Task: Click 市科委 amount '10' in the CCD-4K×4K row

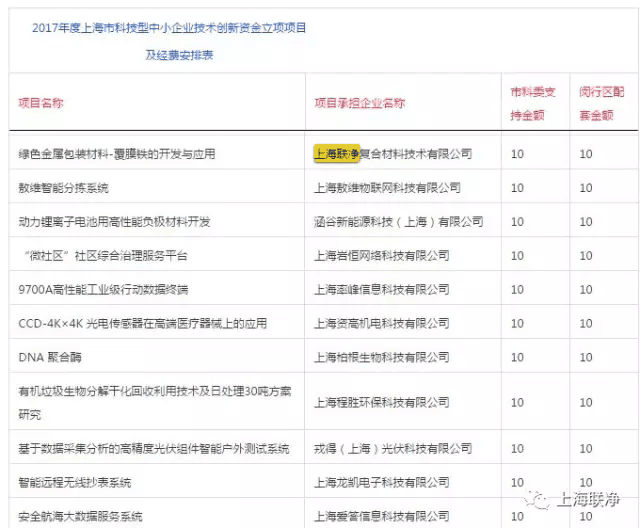Action: click(x=517, y=323)
